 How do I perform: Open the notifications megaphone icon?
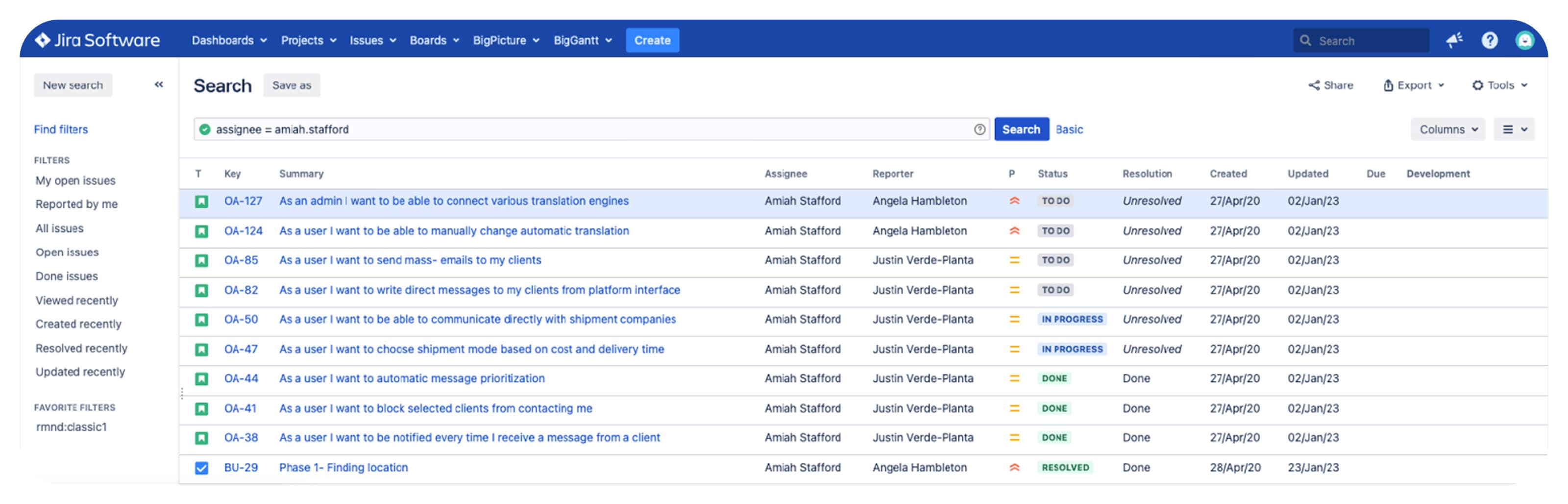tap(1454, 40)
